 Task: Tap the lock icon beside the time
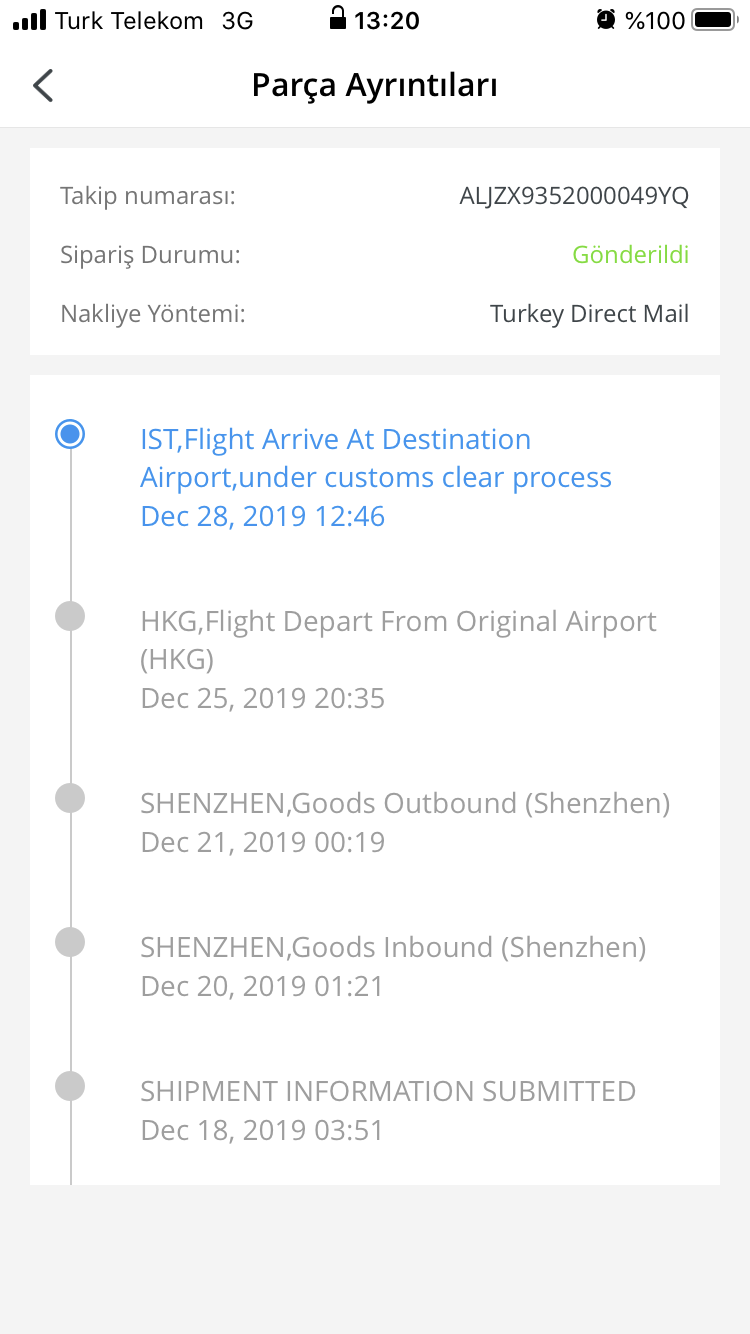(337, 18)
